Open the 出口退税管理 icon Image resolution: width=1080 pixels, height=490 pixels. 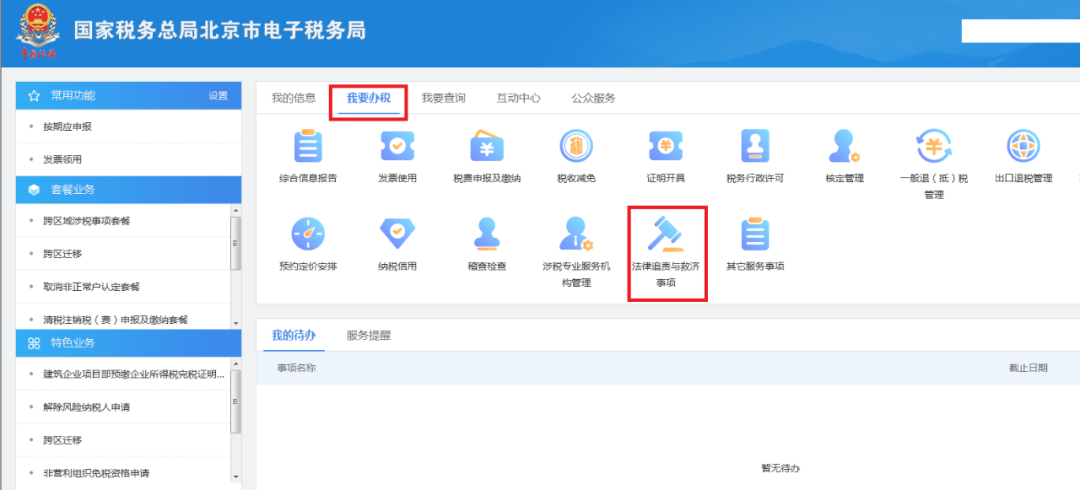1024,146
